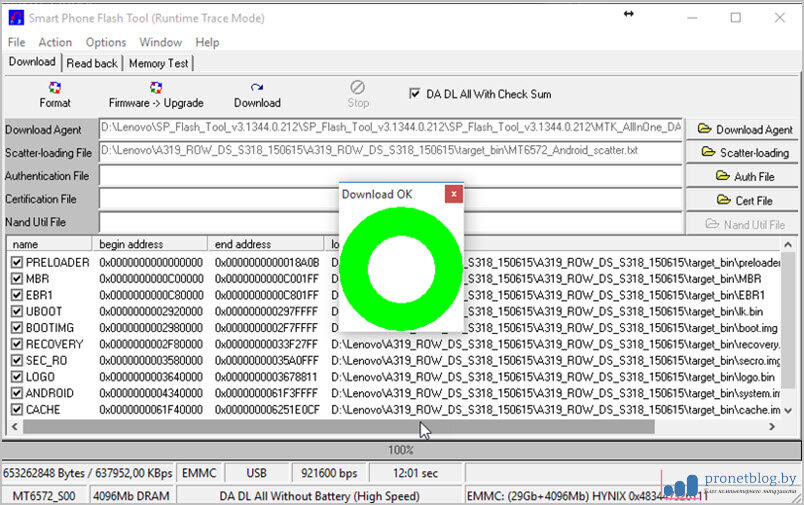The height and width of the screenshot is (505, 804).
Task: Open the Action menu
Action: (x=55, y=42)
